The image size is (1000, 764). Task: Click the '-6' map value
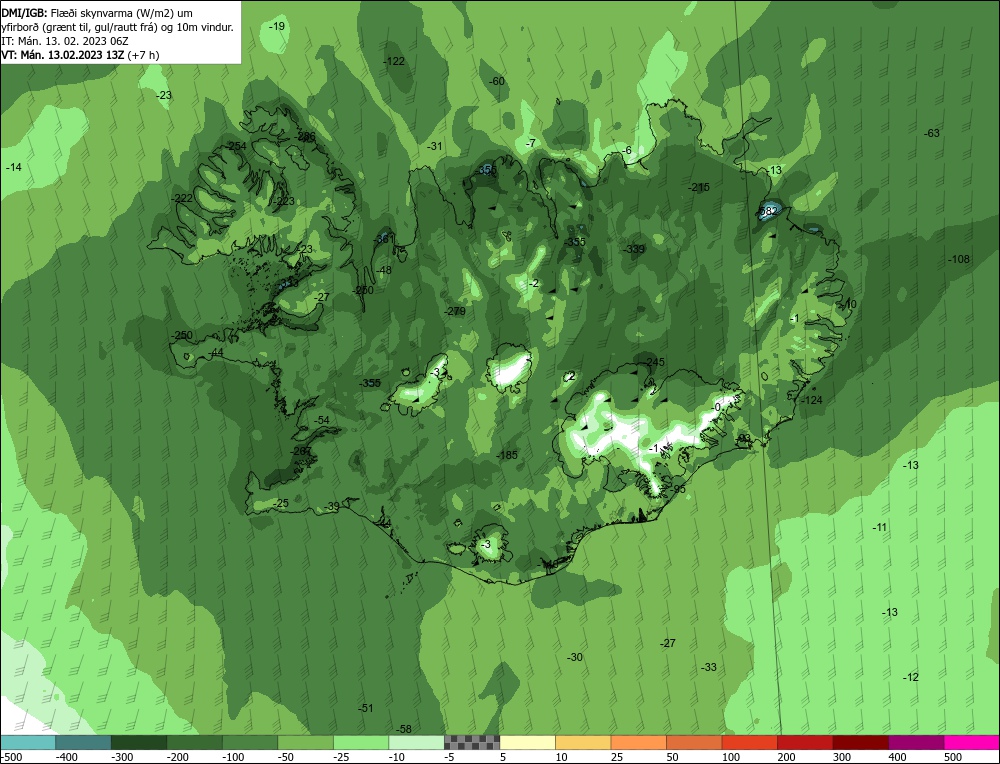pyautogui.click(x=627, y=150)
